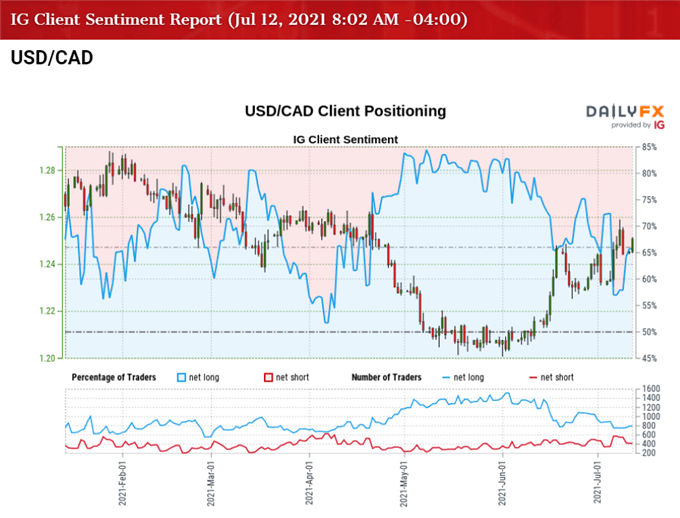The width and height of the screenshot is (680, 518).
Task: Click the net short label beside red square
Action: [293, 377]
